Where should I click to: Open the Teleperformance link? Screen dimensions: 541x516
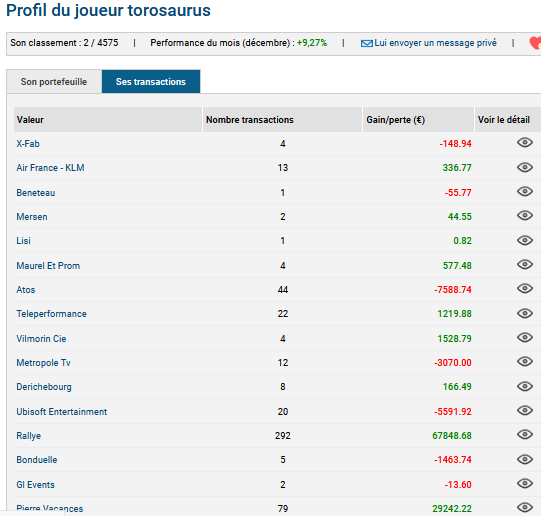(x=51, y=314)
